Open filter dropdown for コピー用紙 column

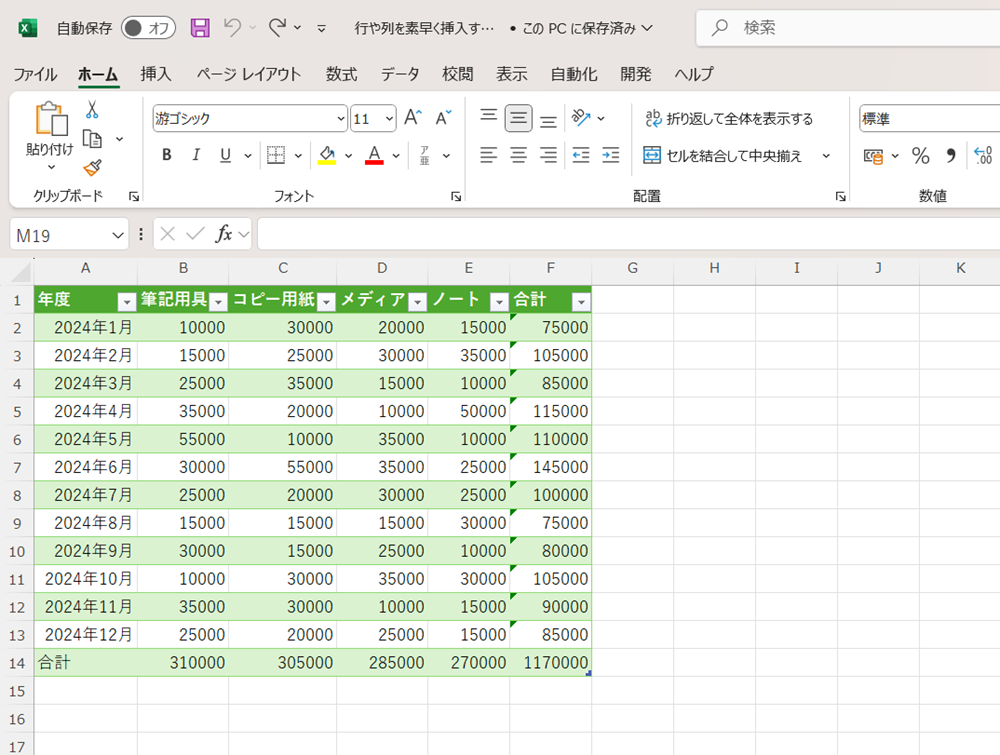coord(326,302)
